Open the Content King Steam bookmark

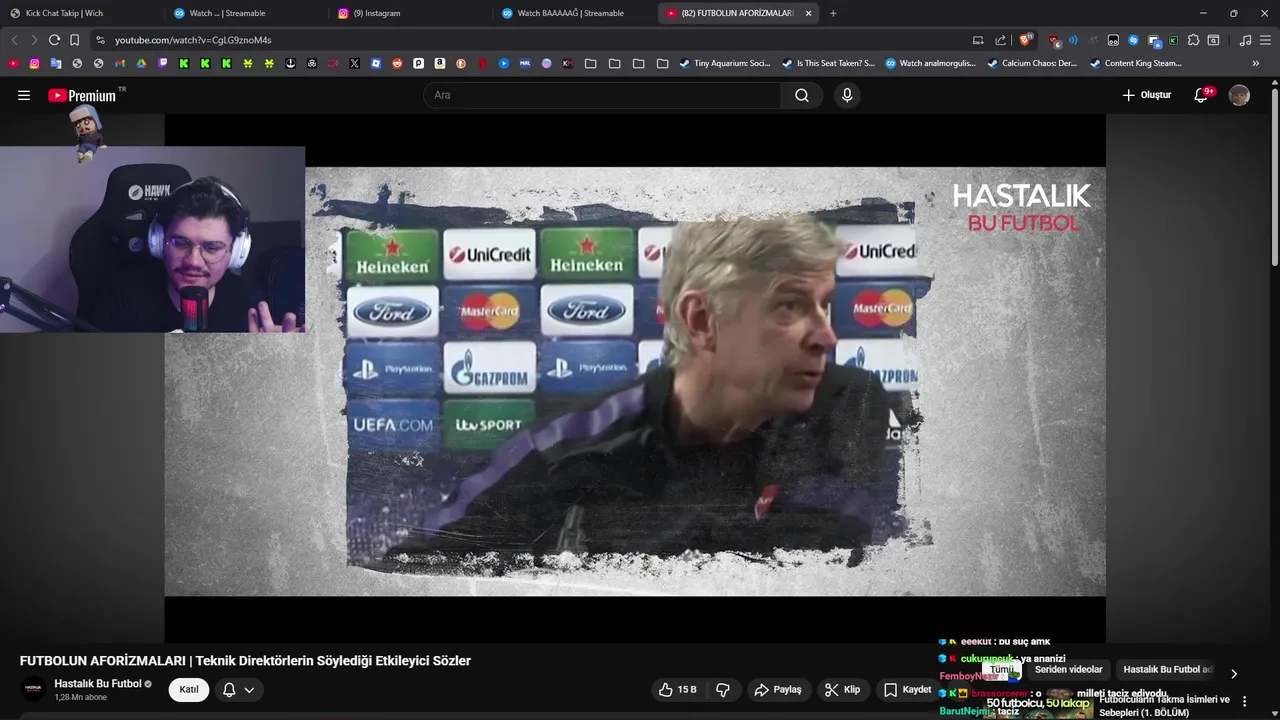1135,63
